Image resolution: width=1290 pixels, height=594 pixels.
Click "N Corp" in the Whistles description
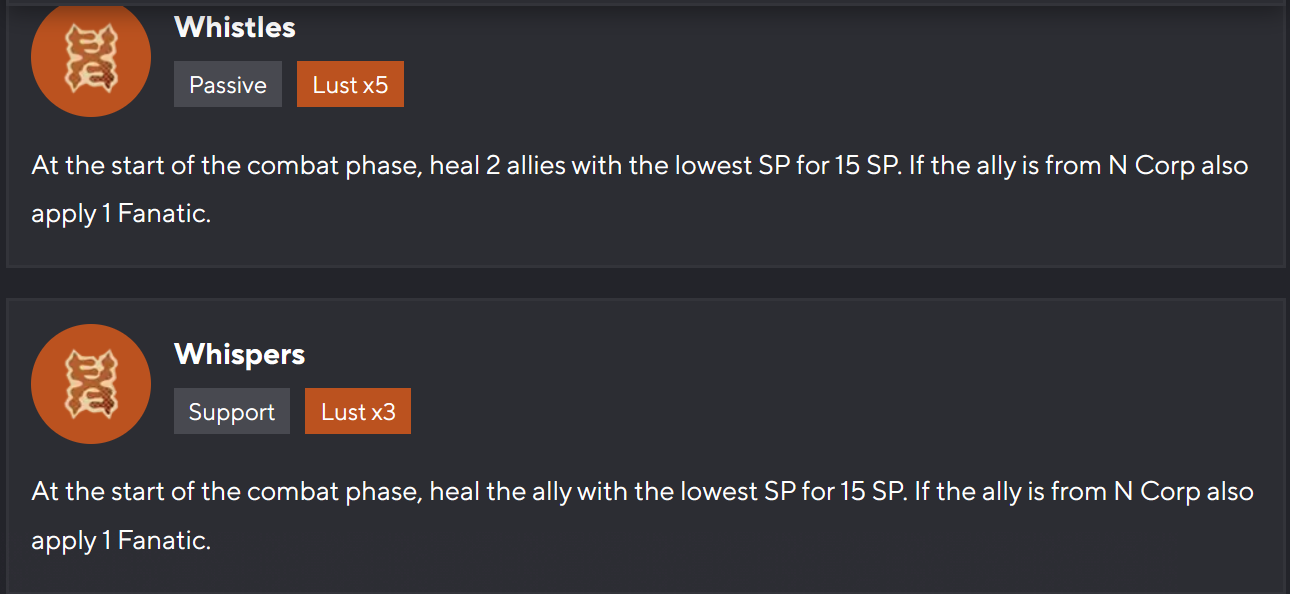(1152, 165)
